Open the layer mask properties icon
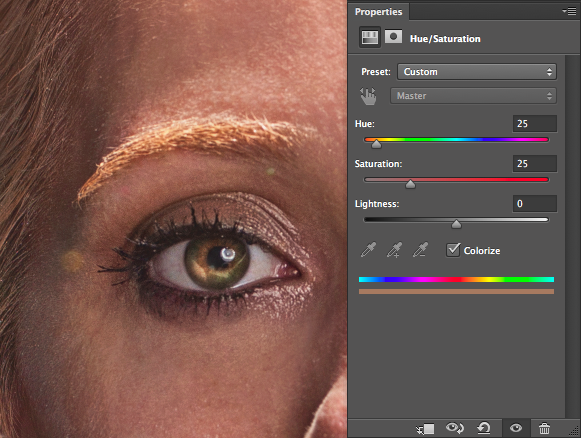The width and height of the screenshot is (581, 438). click(x=393, y=37)
